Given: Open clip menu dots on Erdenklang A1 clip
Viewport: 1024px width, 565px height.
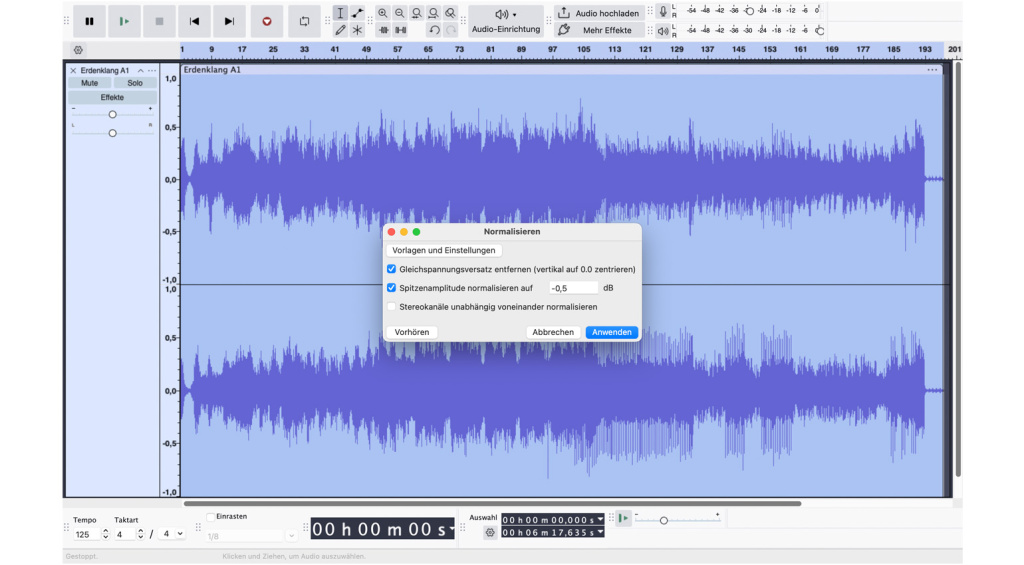Looking at the screenshot, I should click(932, 70).
